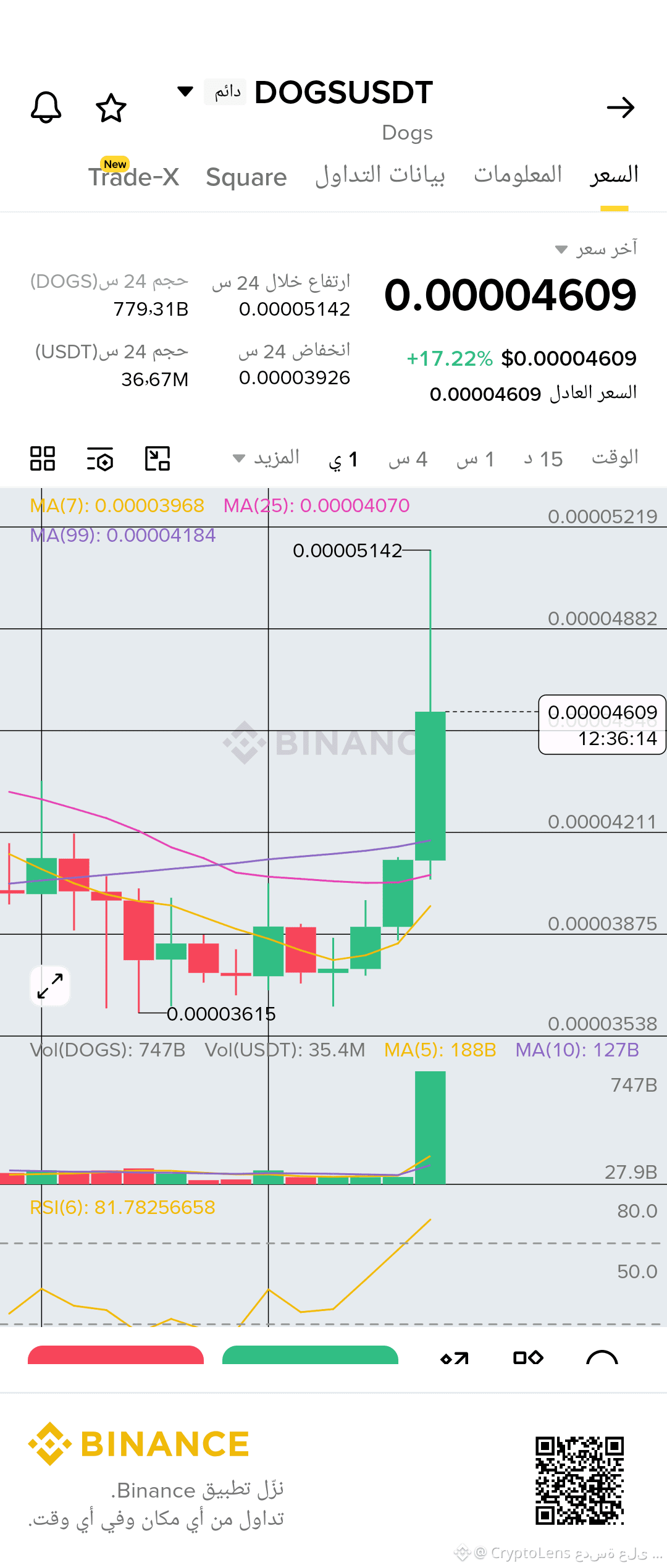
Task: Open the arc-shaped icon in bottom bar
Action: pyautogui.click(x=602, y=1357)
